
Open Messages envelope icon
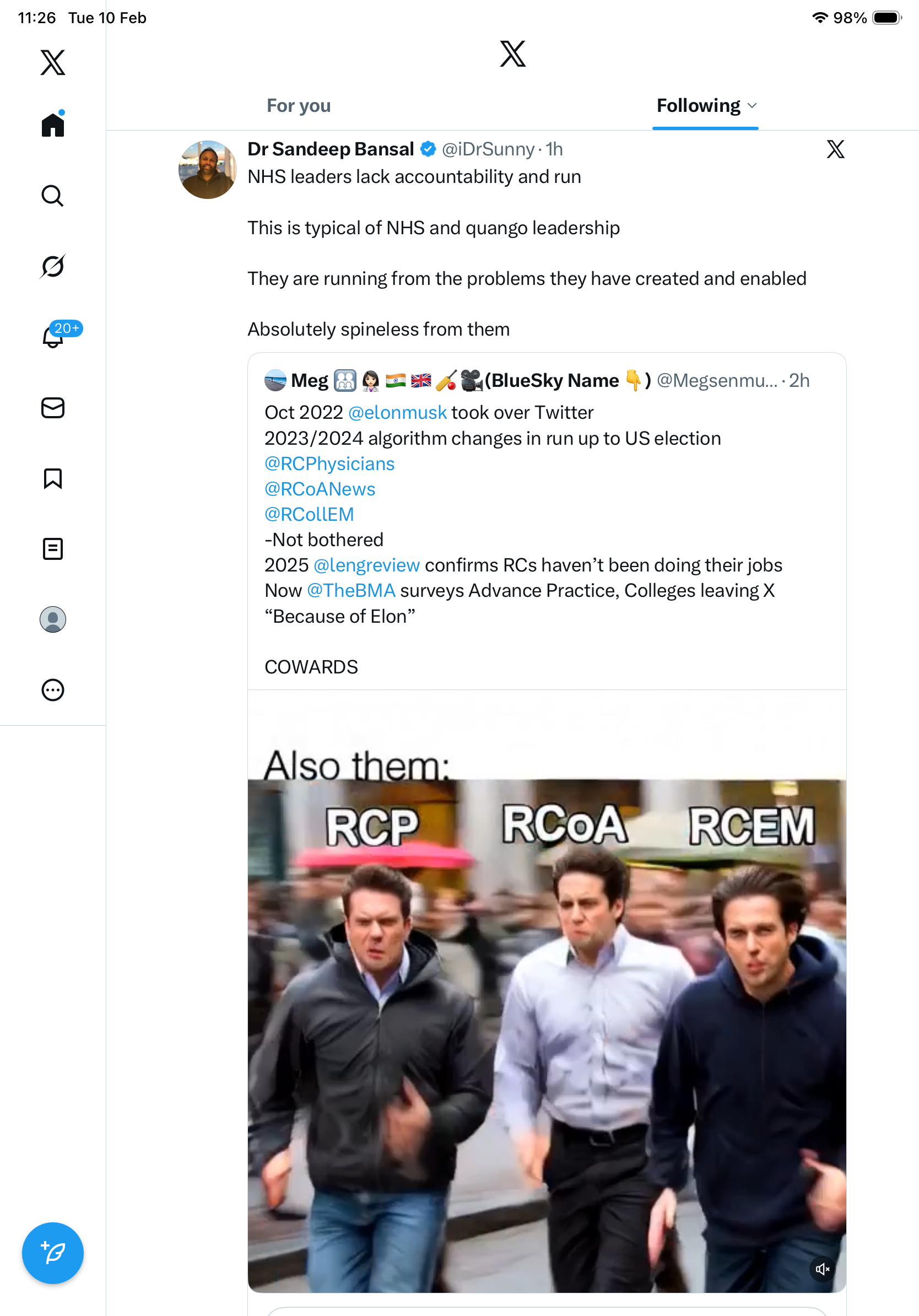[53, 407]
